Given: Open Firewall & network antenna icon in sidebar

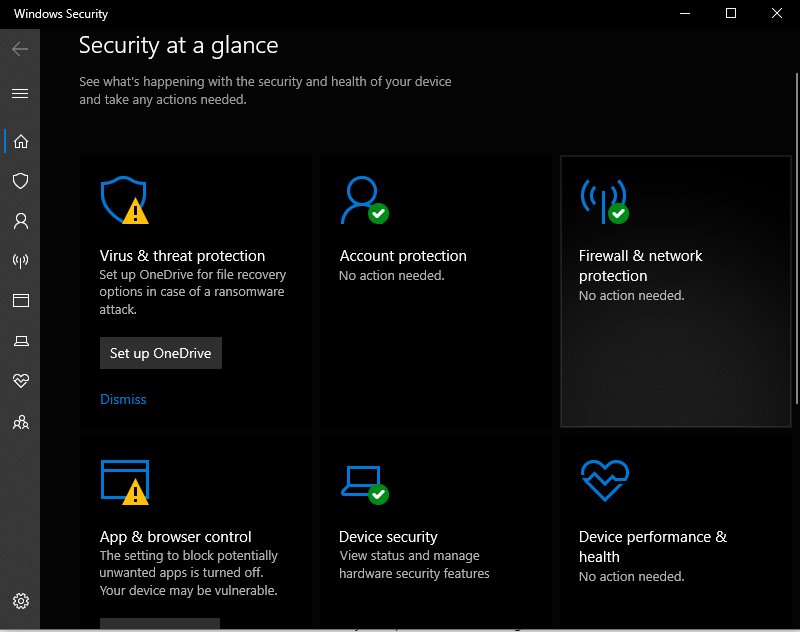Looking at the screenshot, I should pos(20,261).
